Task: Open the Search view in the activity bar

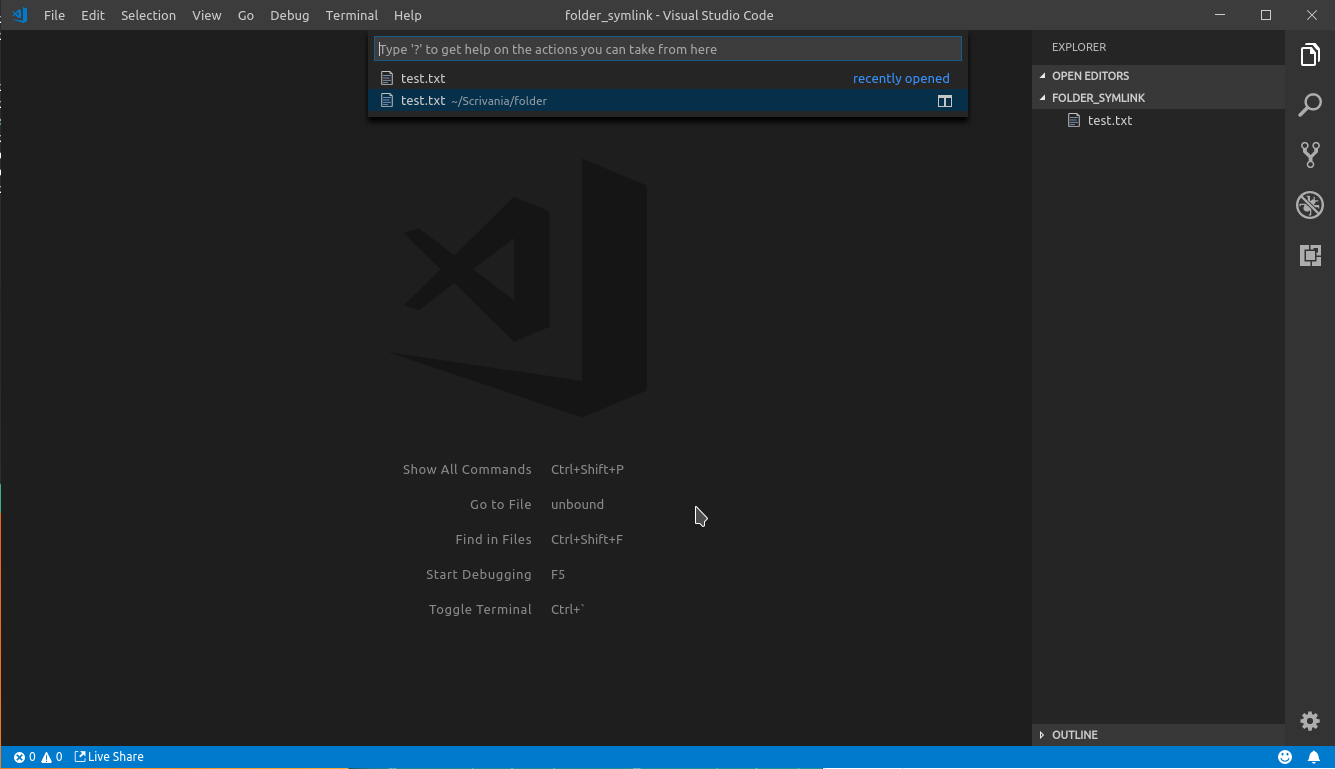Action: click(1310, 104)
